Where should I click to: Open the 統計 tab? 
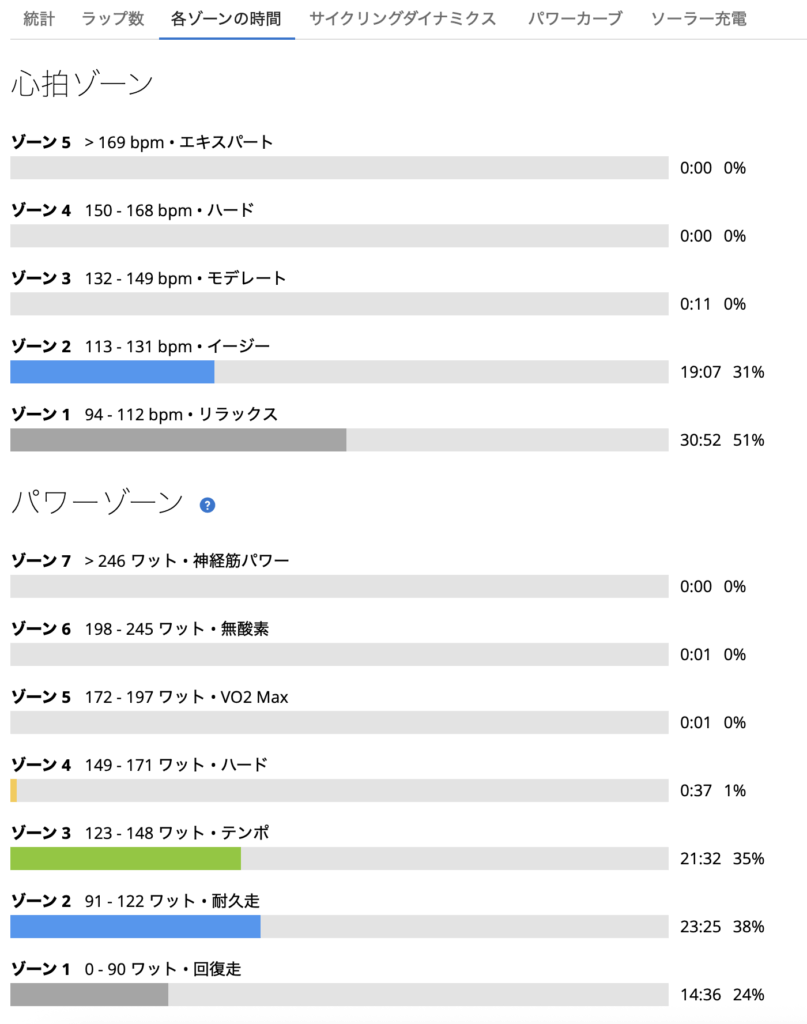39,19
